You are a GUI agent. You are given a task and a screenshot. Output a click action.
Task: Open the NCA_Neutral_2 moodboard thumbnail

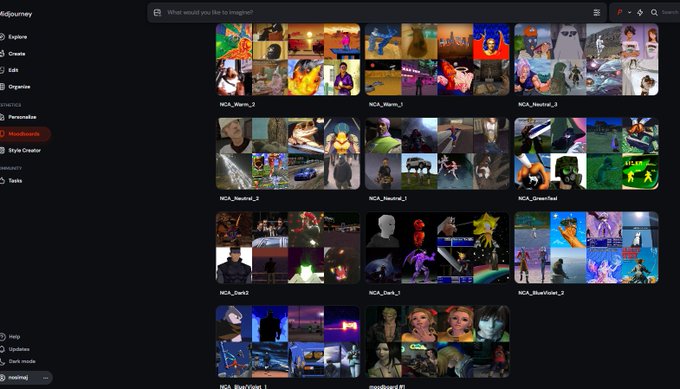click(288, 154)
